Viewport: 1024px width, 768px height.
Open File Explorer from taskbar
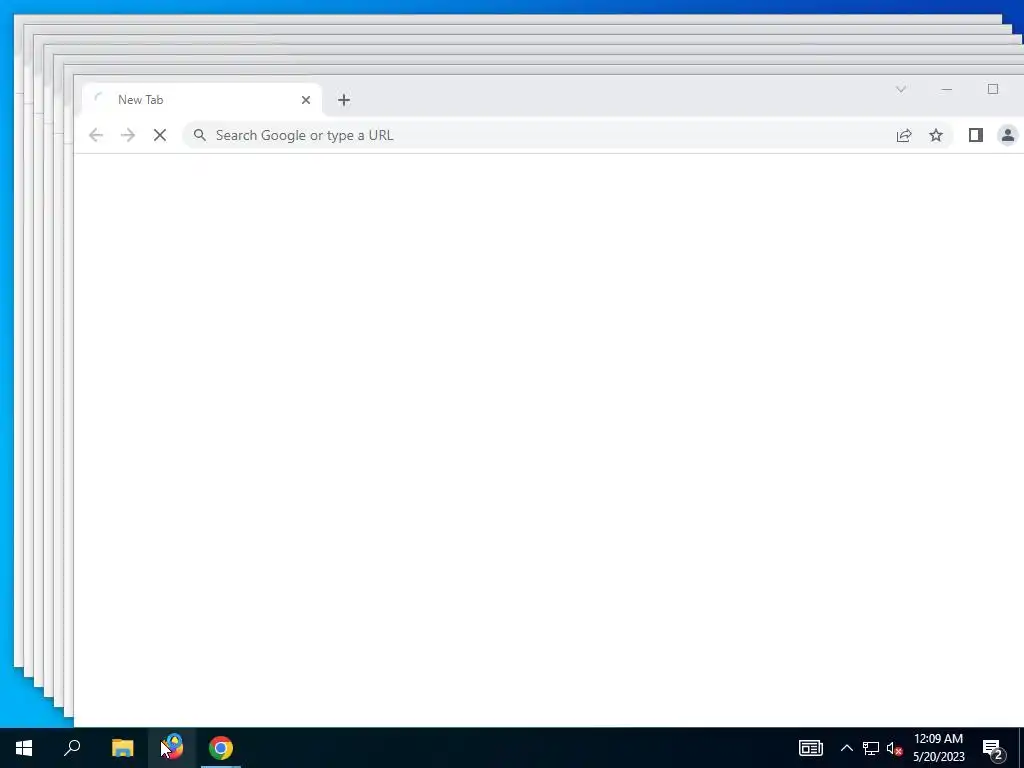coord(122,748)
